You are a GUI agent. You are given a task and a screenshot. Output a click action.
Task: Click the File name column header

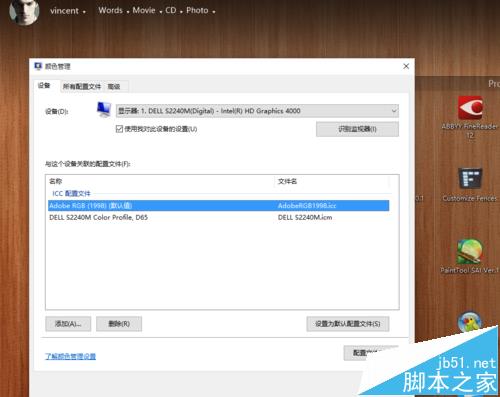tap(332, 181)
